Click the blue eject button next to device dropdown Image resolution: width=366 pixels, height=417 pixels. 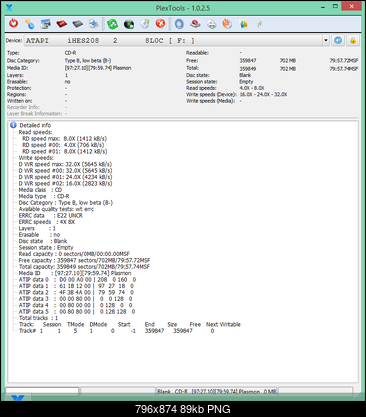click(x=338, y=40)
